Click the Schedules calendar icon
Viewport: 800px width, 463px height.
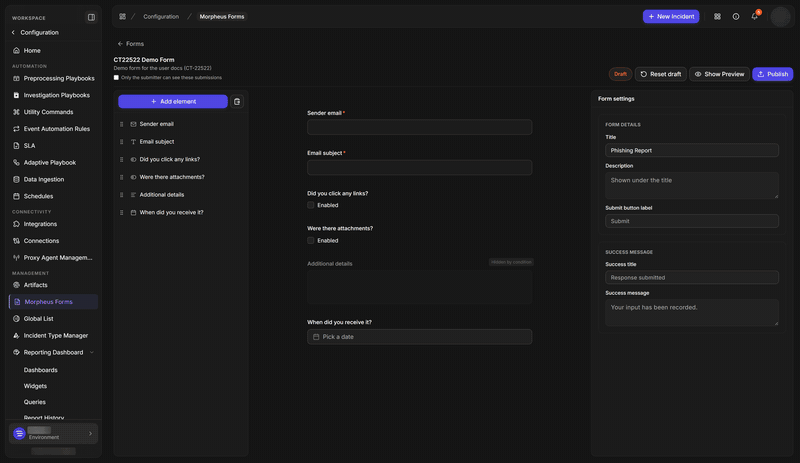pyautogui.click(x=16, y=197)
